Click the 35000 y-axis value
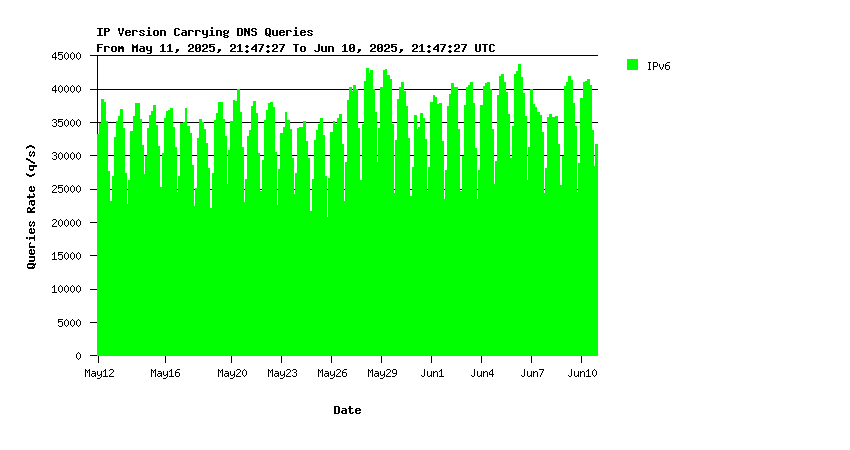The image size is (850, 450). click(x=66, y=123)
